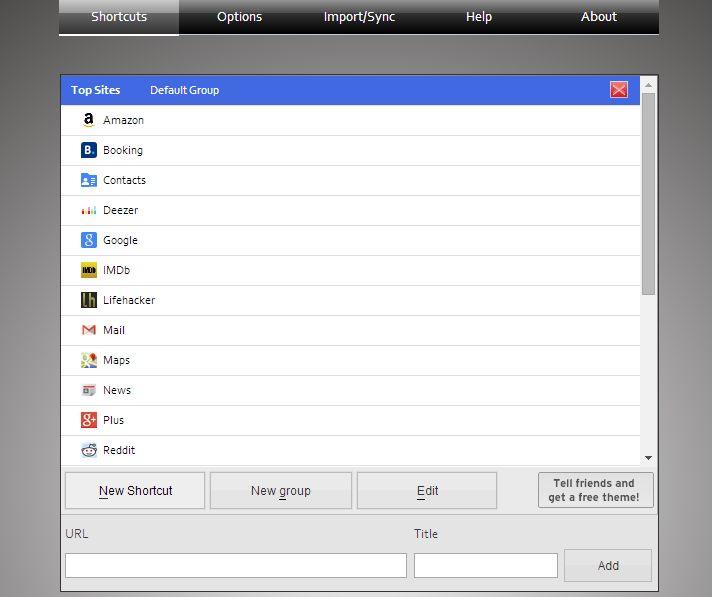Select the Default Group tab
Screen dimensions: 712x597
[x=184, y=90]
